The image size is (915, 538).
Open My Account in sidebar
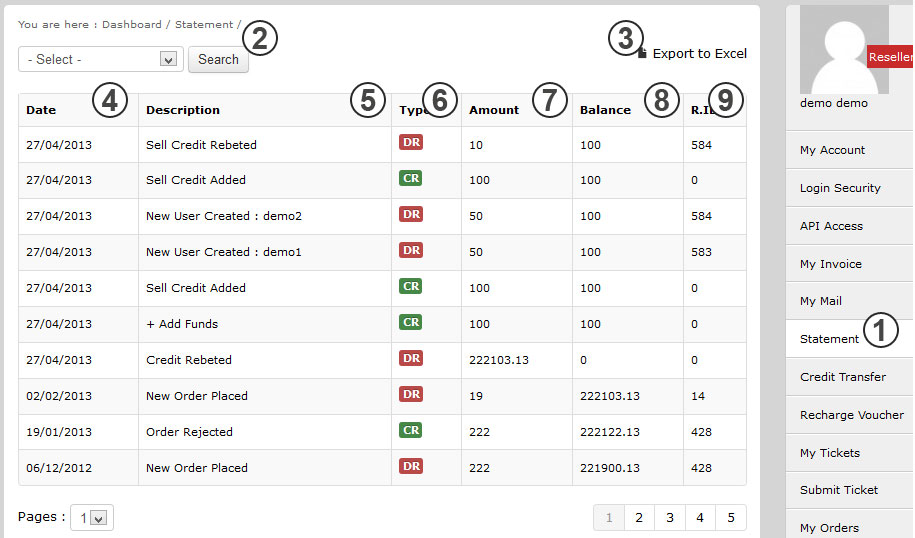pyautogui.click(x=832, y=150)
